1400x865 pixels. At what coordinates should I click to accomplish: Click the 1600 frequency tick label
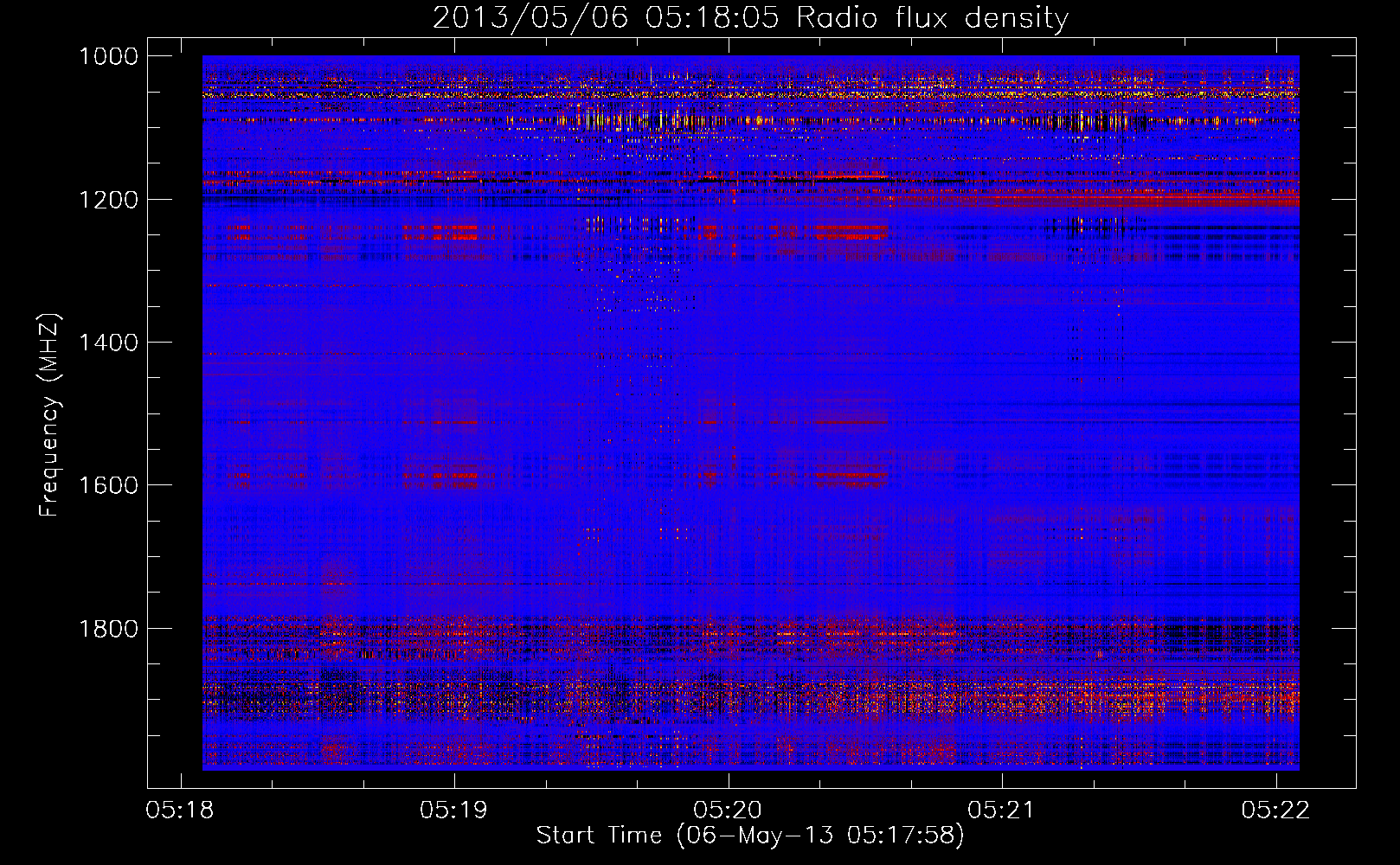108,485
